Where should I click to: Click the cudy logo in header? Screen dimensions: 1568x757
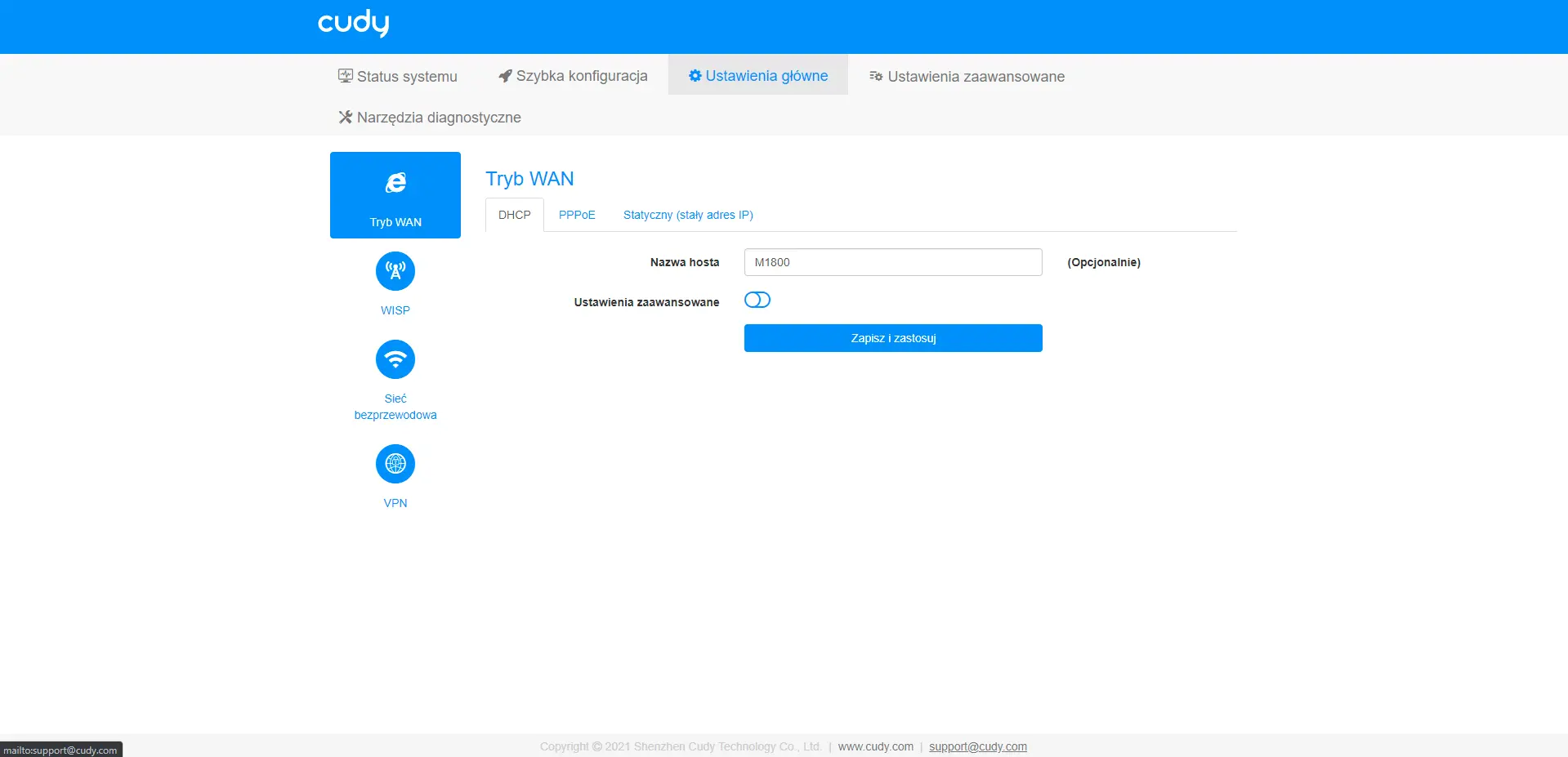click(353, 23)
